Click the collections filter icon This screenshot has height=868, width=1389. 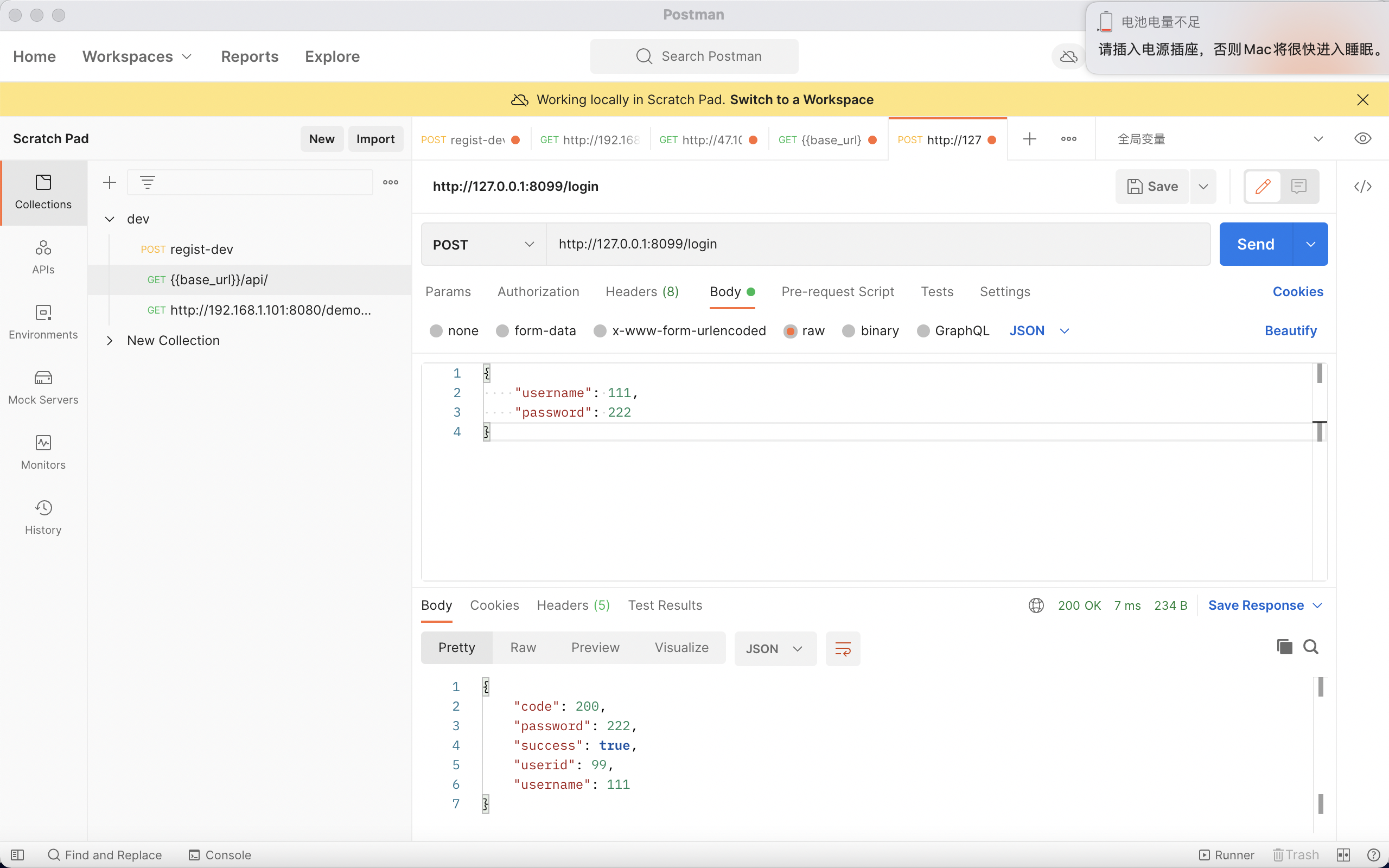click(148, 183)
